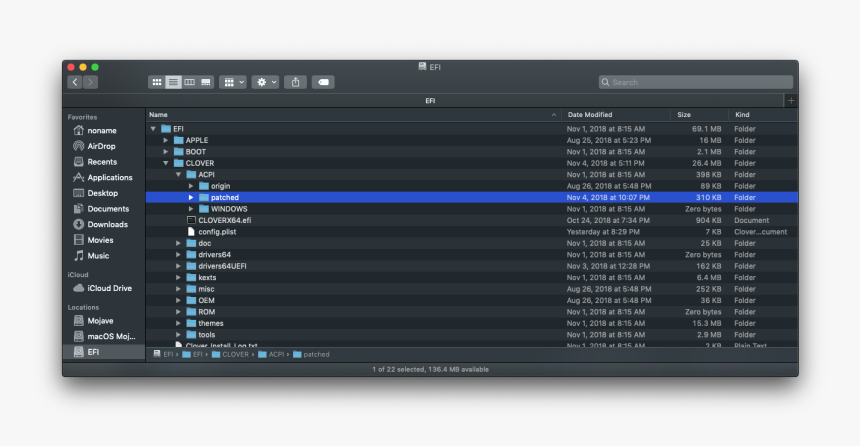Open Recents in the sidebar
This screenshot has height=446, width=860.
tap(104, 162)
